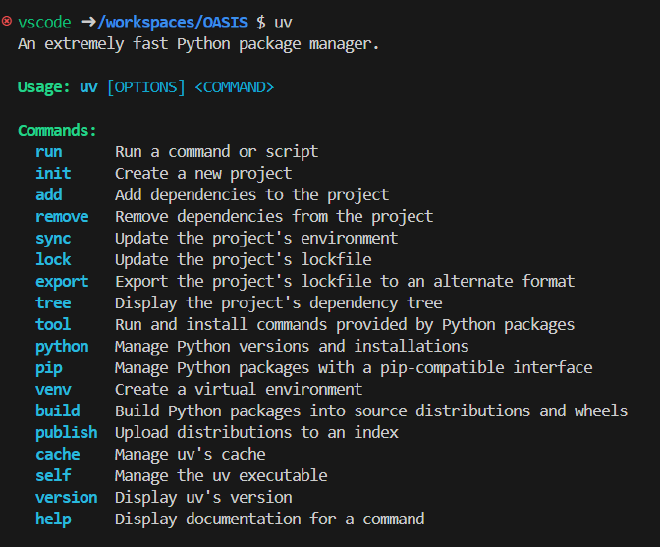Click the 'remove' command name
The height and width of the screenshot is (547, 660).
pyautogui.click(x=62, y=217)
